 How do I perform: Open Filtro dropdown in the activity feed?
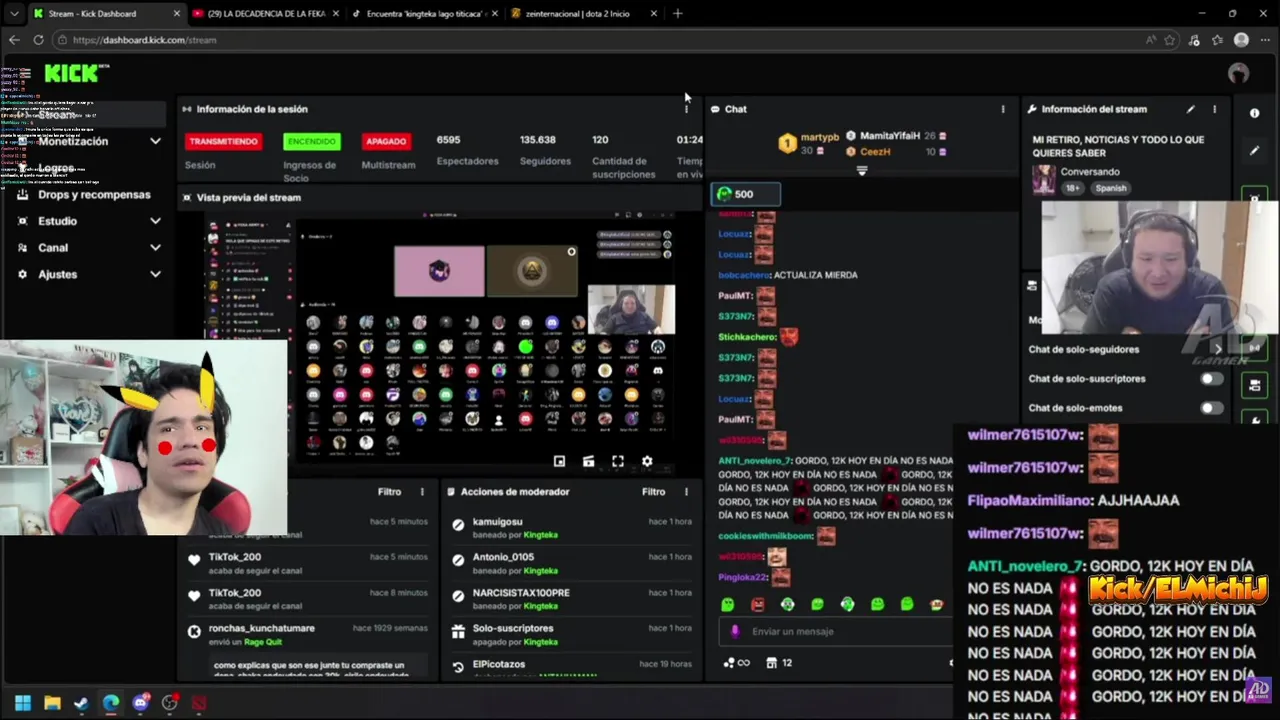point(389,492)
